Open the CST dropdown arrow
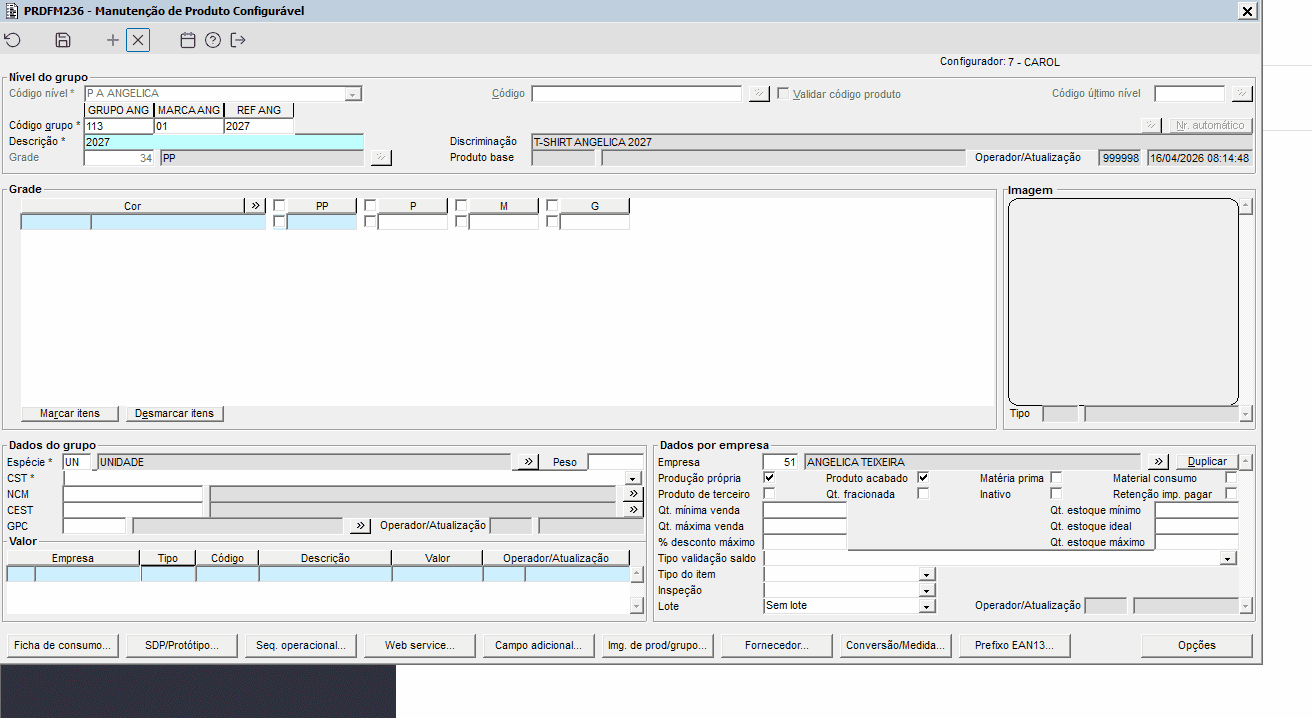The image size is (1312, 718). coord(633,479)
